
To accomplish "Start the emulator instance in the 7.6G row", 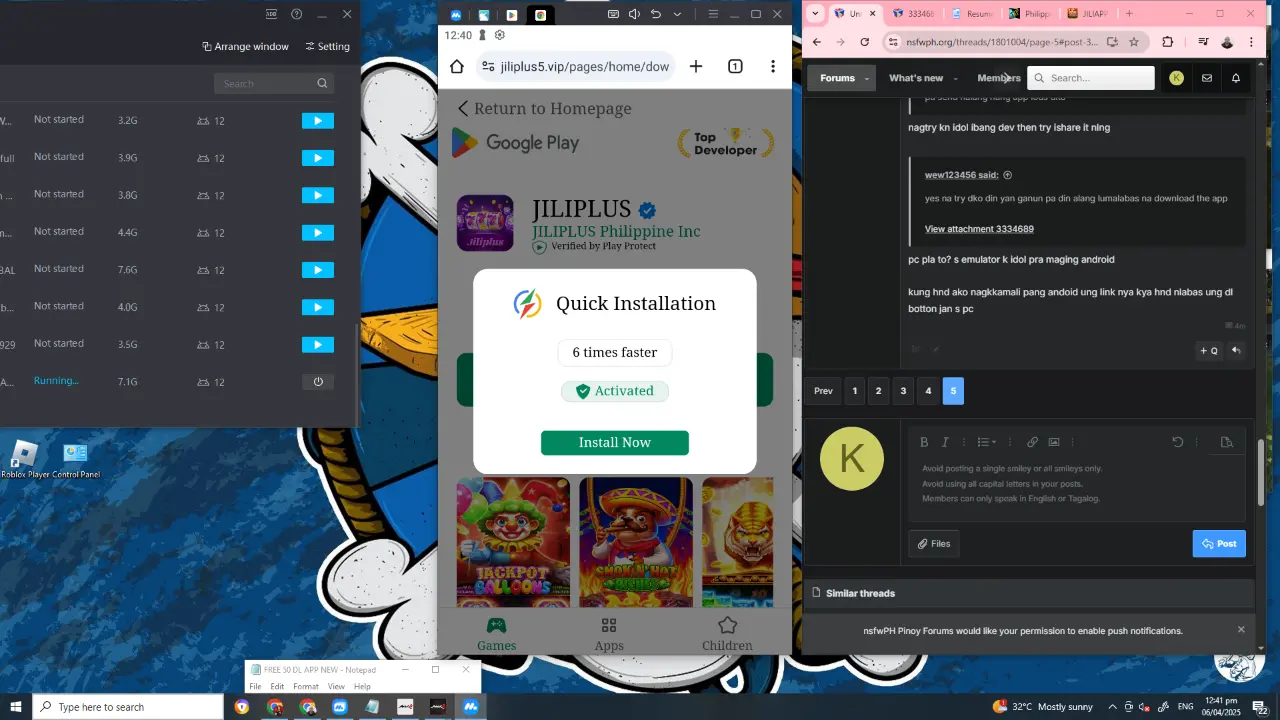I will point(318,270).
